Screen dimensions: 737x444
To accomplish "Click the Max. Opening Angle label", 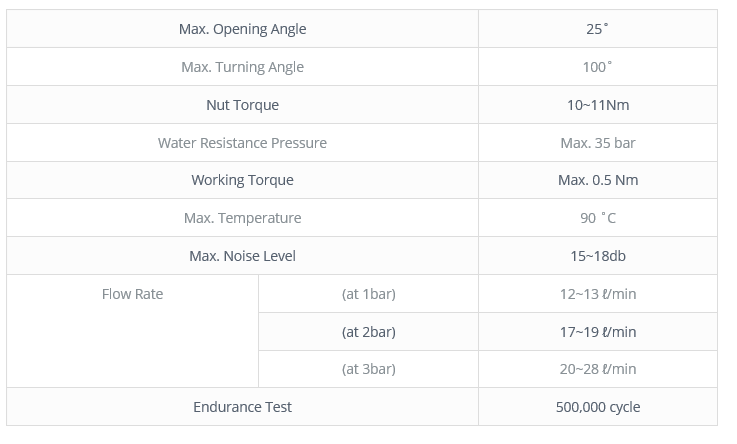I will 243,29.
